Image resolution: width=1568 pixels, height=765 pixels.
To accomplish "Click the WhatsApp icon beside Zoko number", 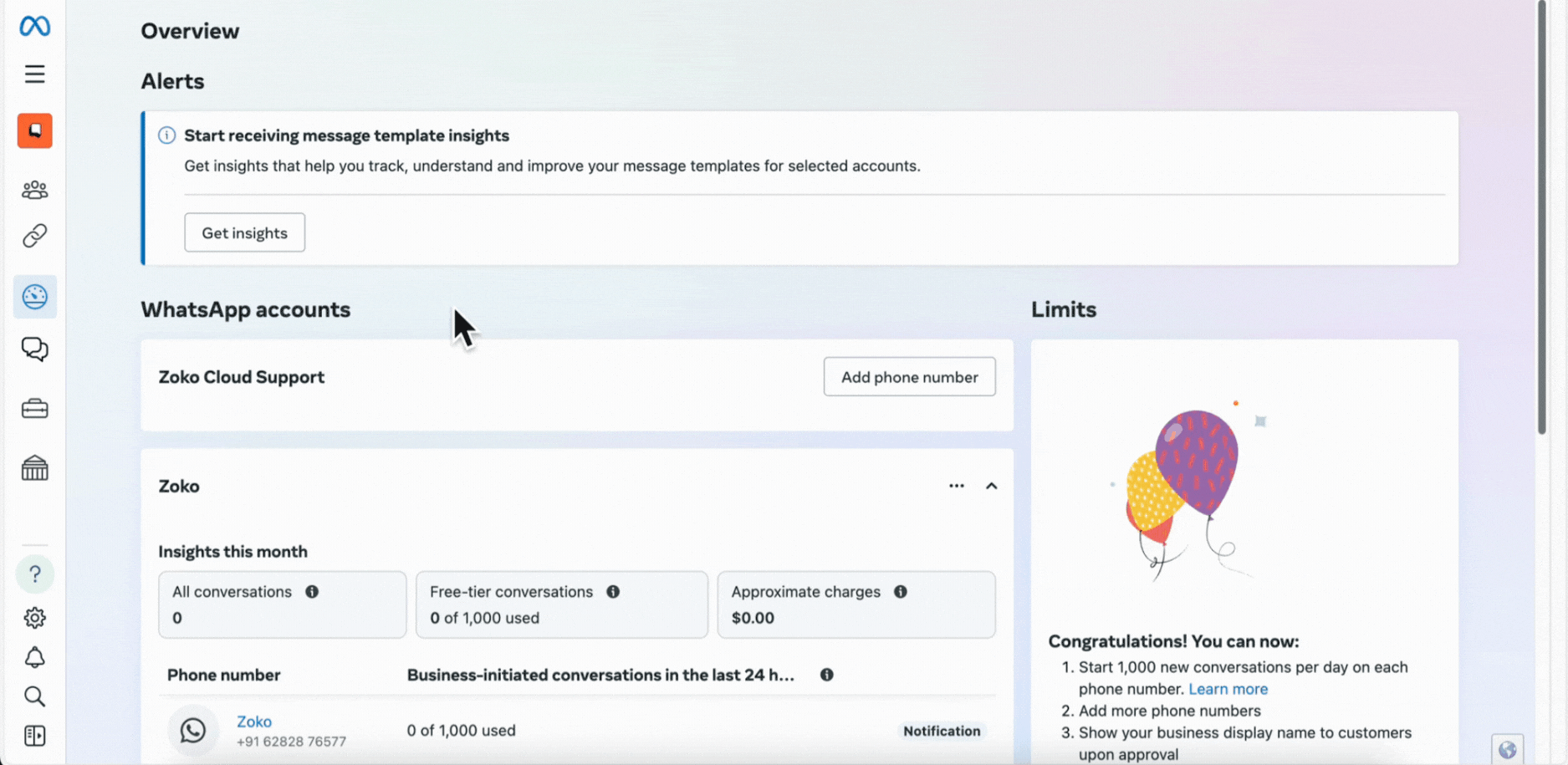I will coord(193,731).
